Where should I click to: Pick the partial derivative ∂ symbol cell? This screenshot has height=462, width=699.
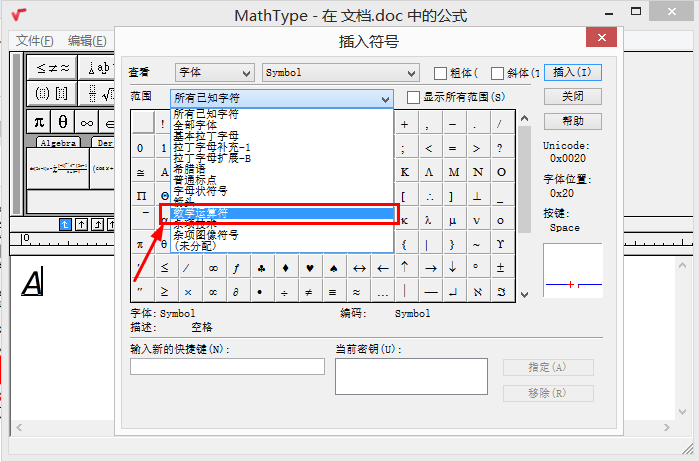[x=236, y=292]
